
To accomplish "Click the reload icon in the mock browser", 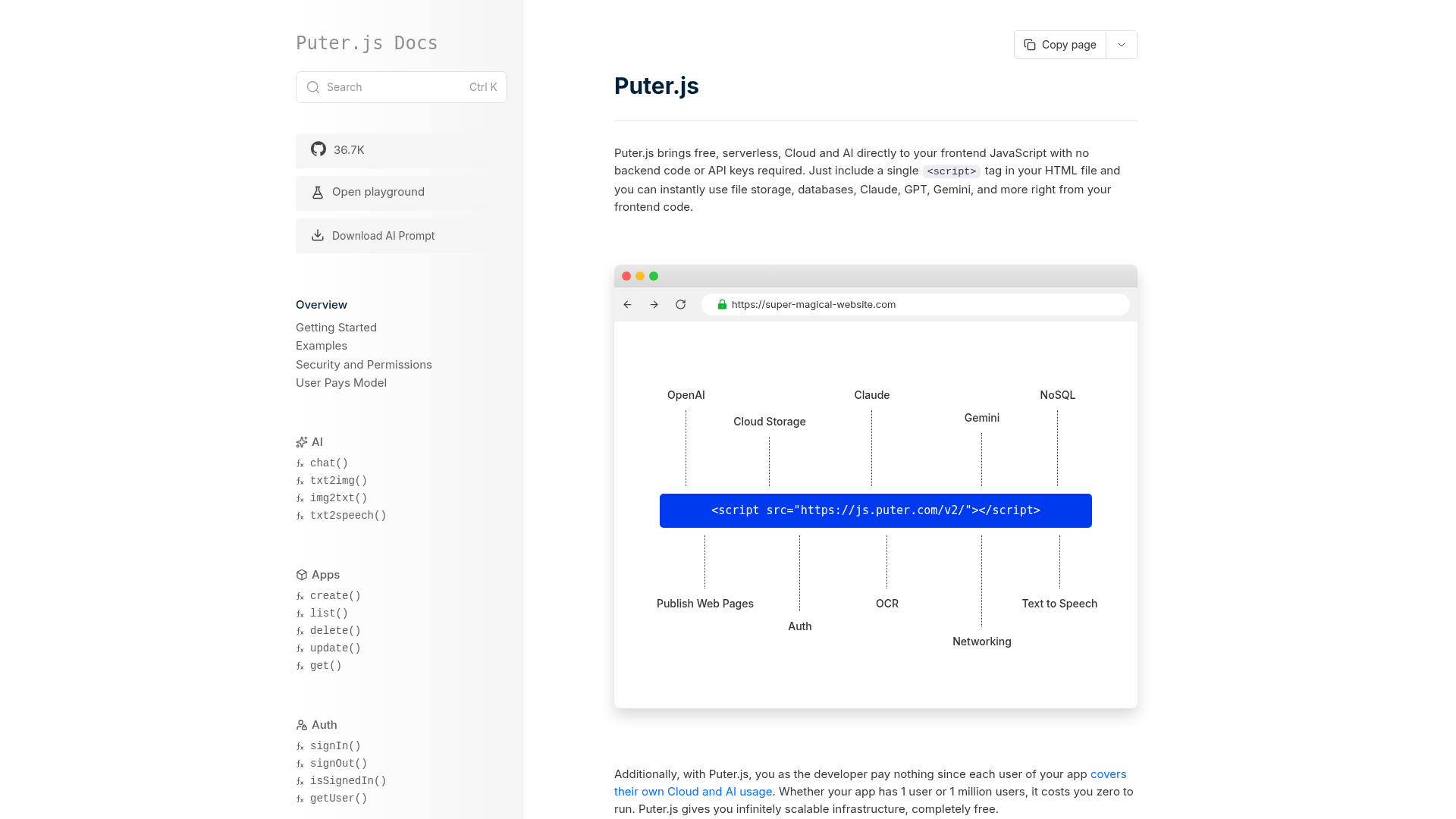I will [681, 305].
